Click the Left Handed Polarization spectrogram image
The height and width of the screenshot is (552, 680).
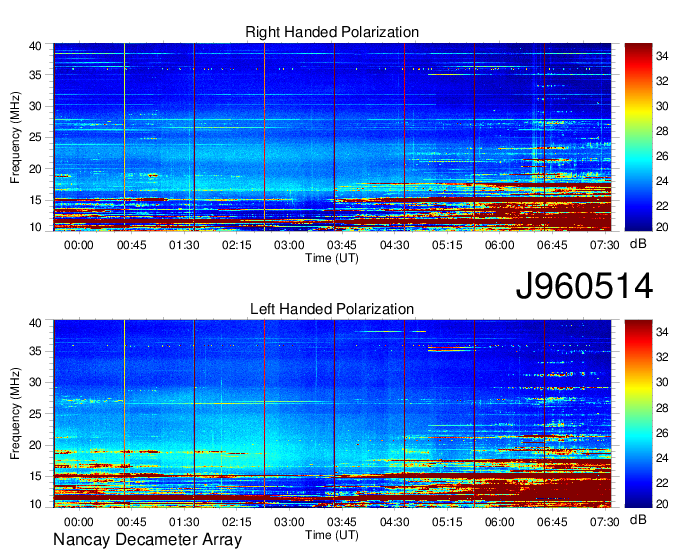(x=332, y=414)
